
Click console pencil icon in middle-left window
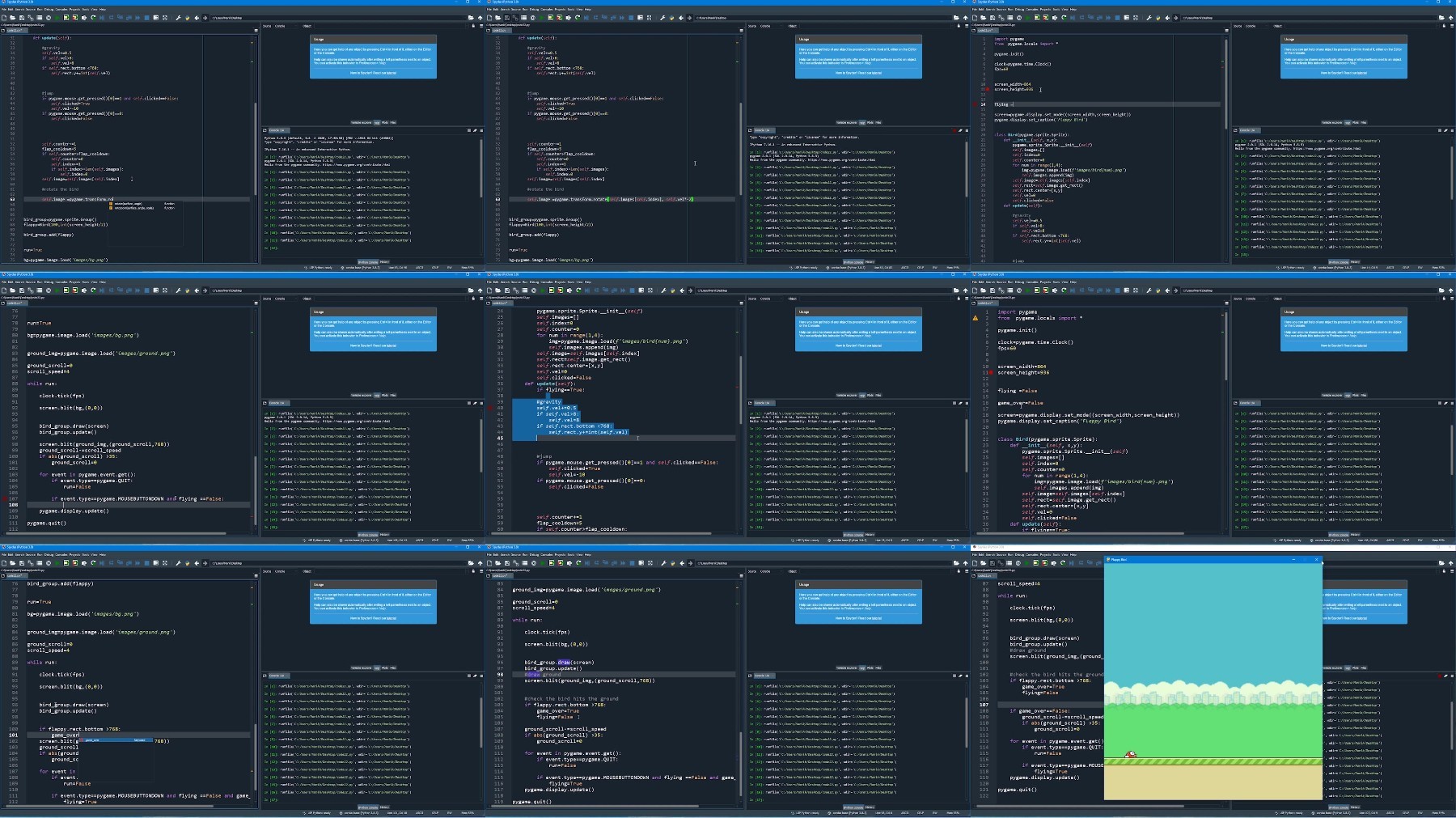point(475,403)
